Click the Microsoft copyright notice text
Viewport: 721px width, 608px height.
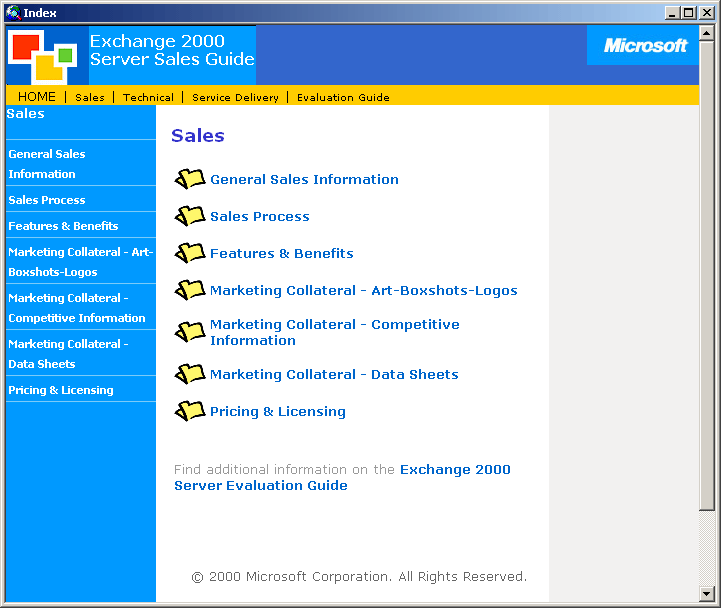[359, 577]
